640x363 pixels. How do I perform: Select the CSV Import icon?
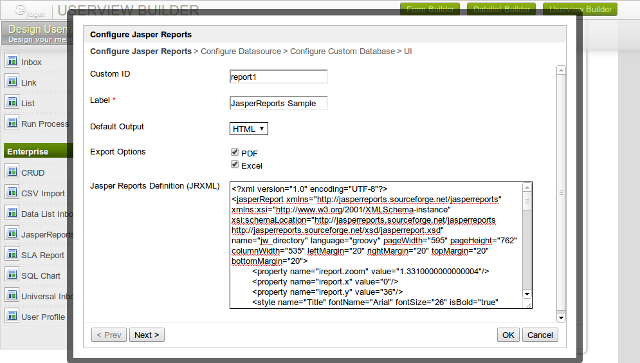pyautogui.click(x=12, y=192)
